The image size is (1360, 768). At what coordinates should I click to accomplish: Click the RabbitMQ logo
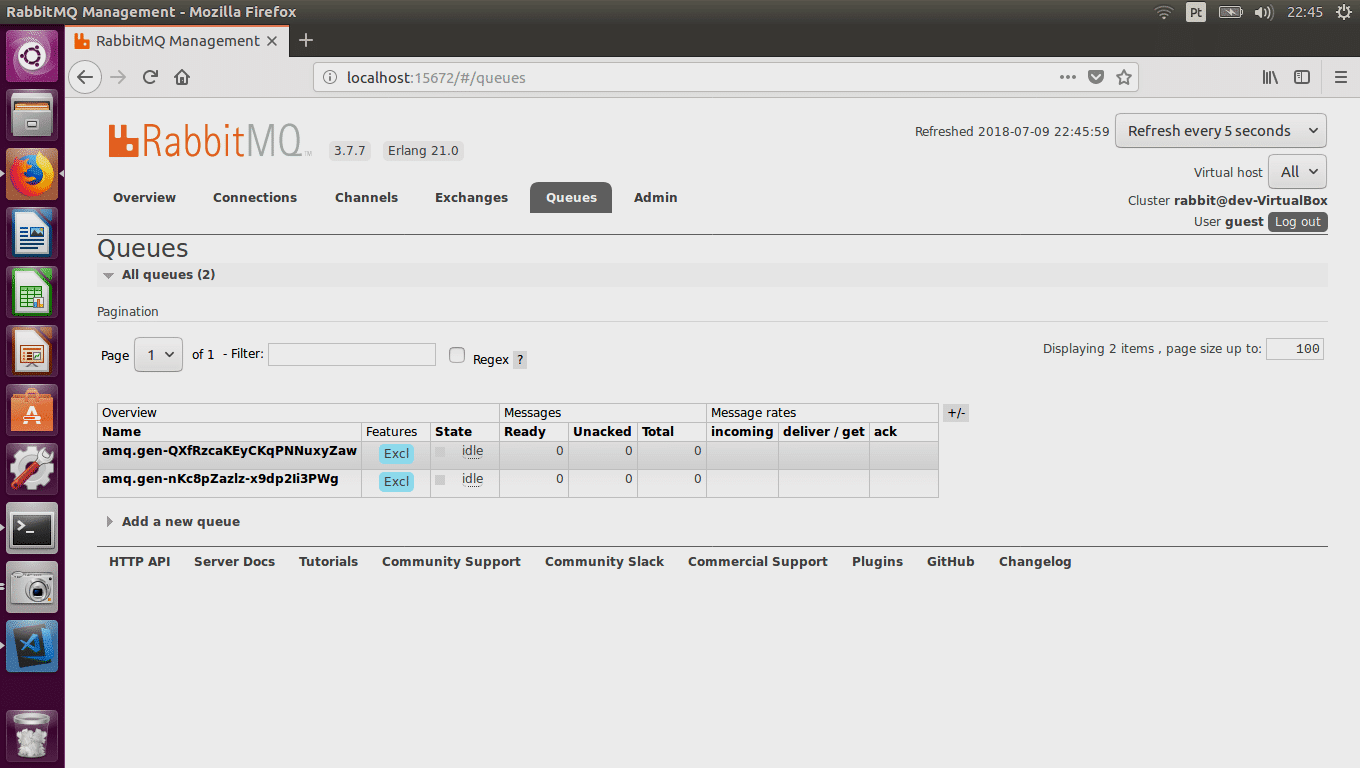pyautogui.click(x=205, y=141)
